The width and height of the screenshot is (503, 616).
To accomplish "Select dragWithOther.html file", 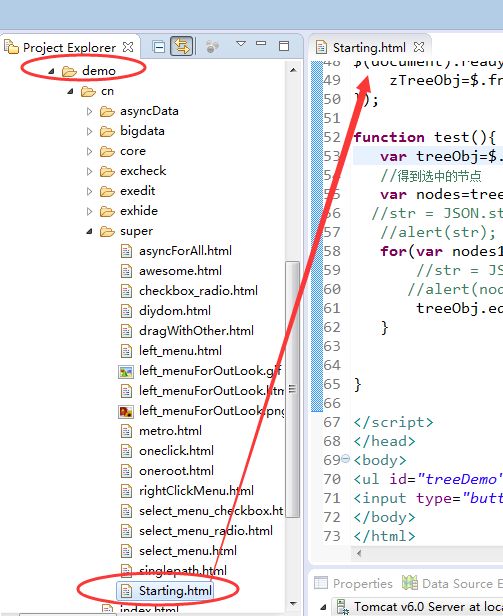I will (x=196, y=331).
